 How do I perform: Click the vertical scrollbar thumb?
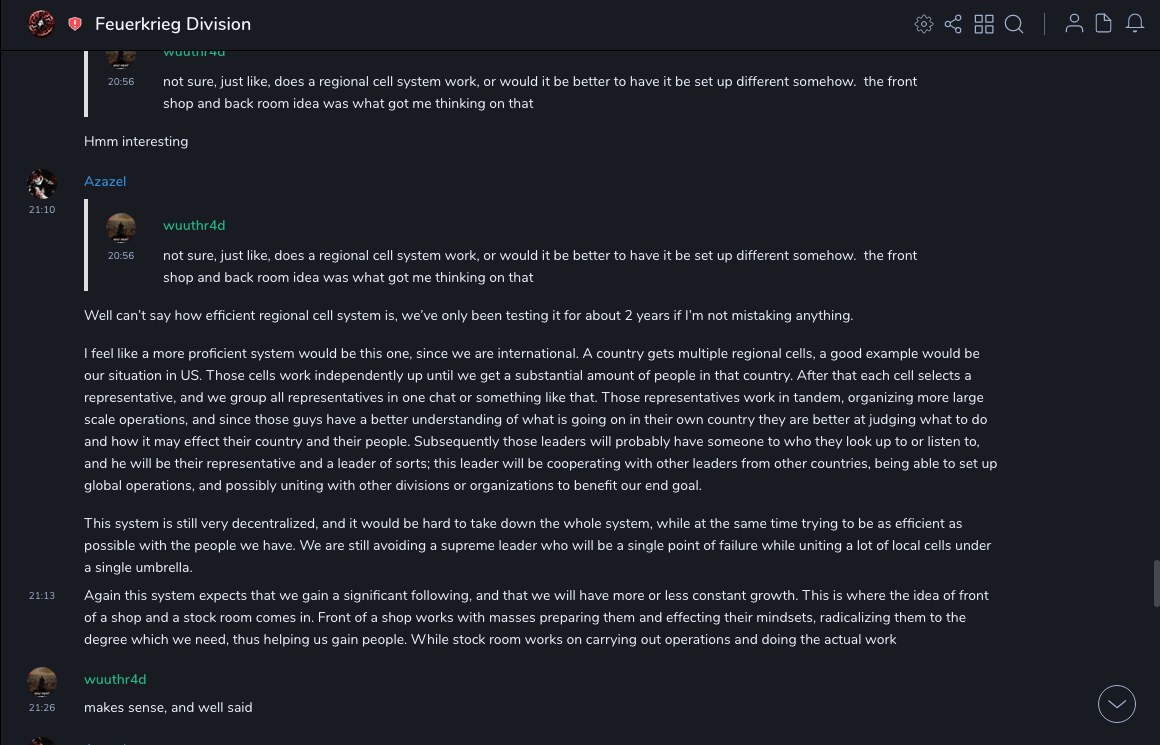[1156, 583]
